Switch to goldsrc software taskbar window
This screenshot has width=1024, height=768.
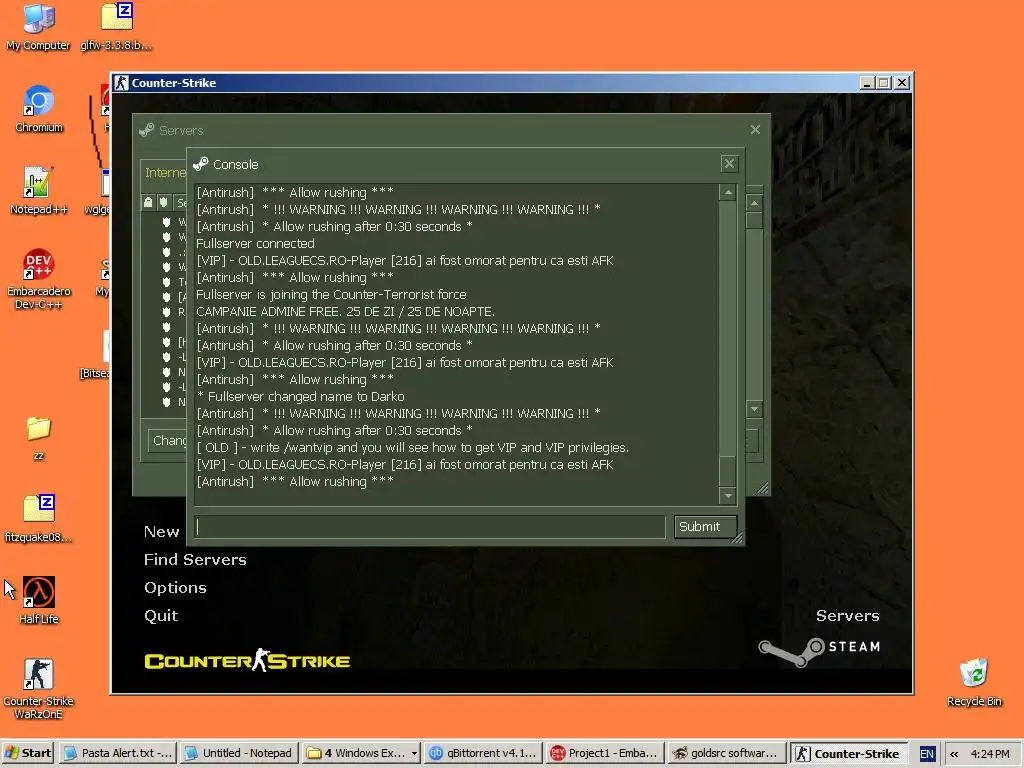click(x=726, y=753)
